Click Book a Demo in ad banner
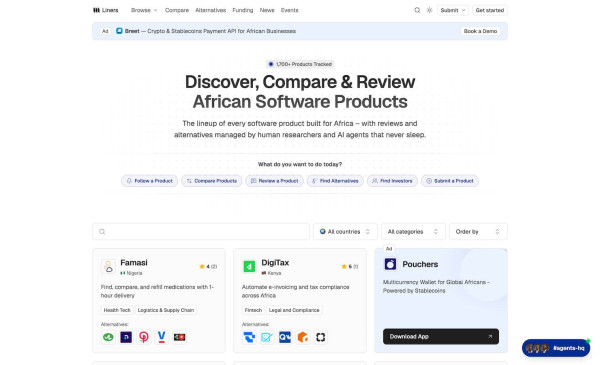The image size is (600, 365). [480, 31]
